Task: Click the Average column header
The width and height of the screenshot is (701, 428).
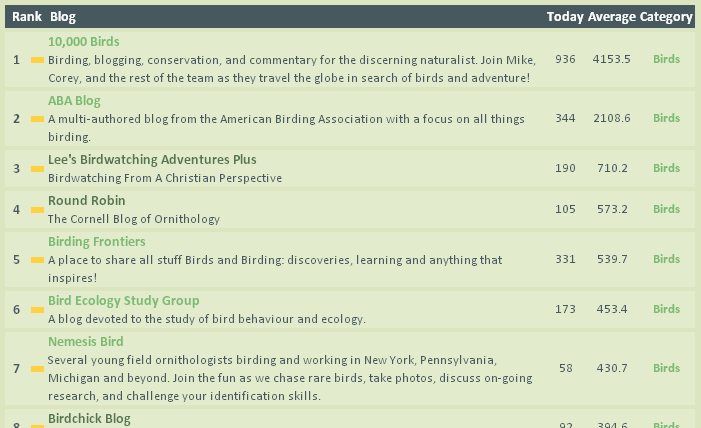Action: pyautogui.click(x=612, y=17)
